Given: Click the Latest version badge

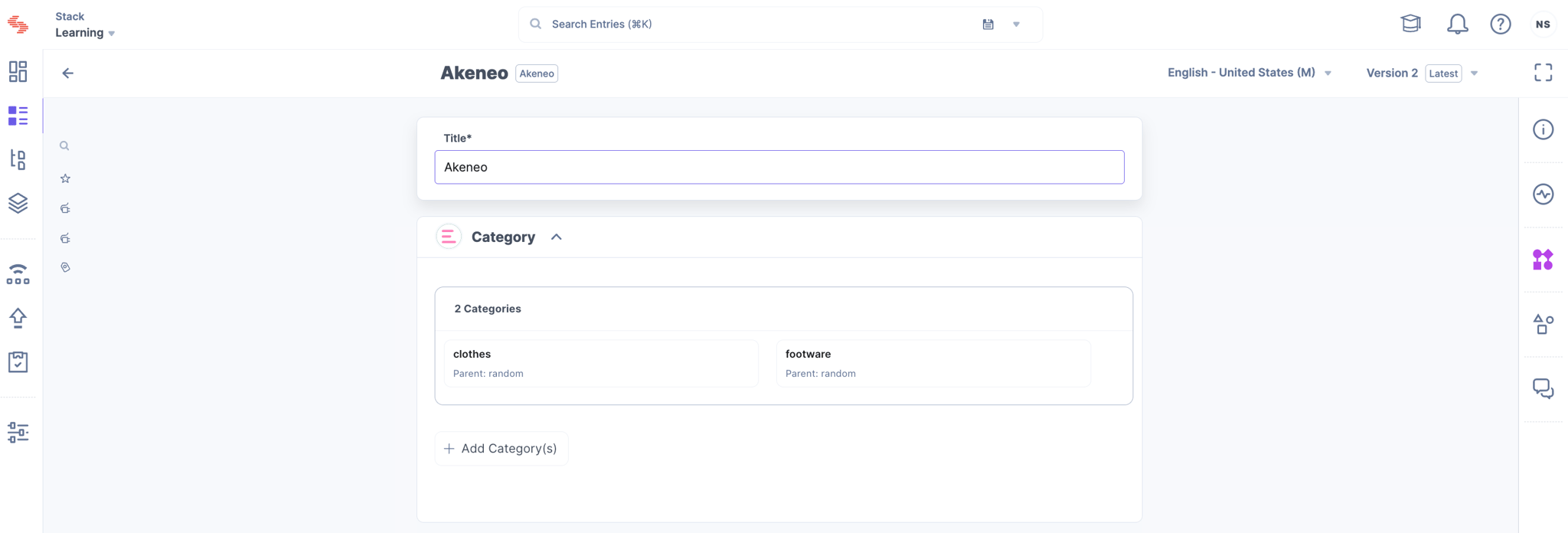Looking at the screenshot, I should [1443, 74].
